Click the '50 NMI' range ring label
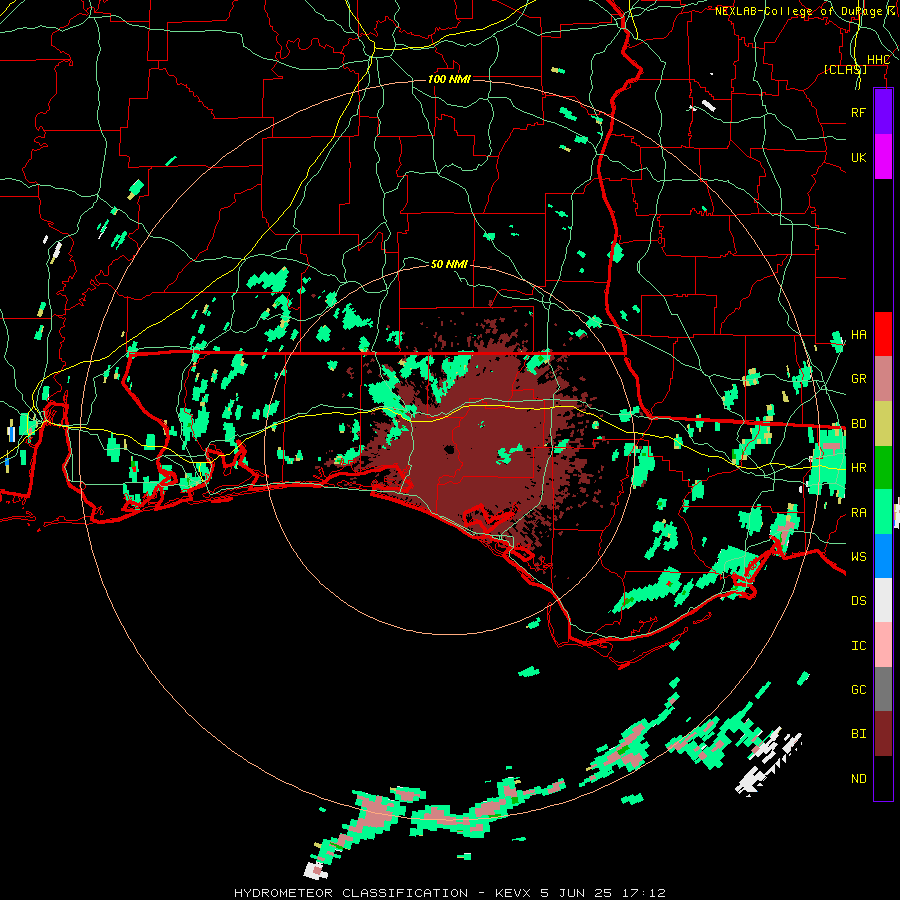 449,264
